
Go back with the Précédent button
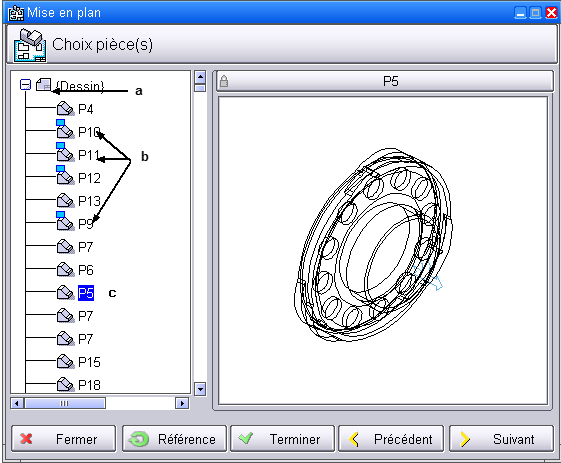[391, 439]
